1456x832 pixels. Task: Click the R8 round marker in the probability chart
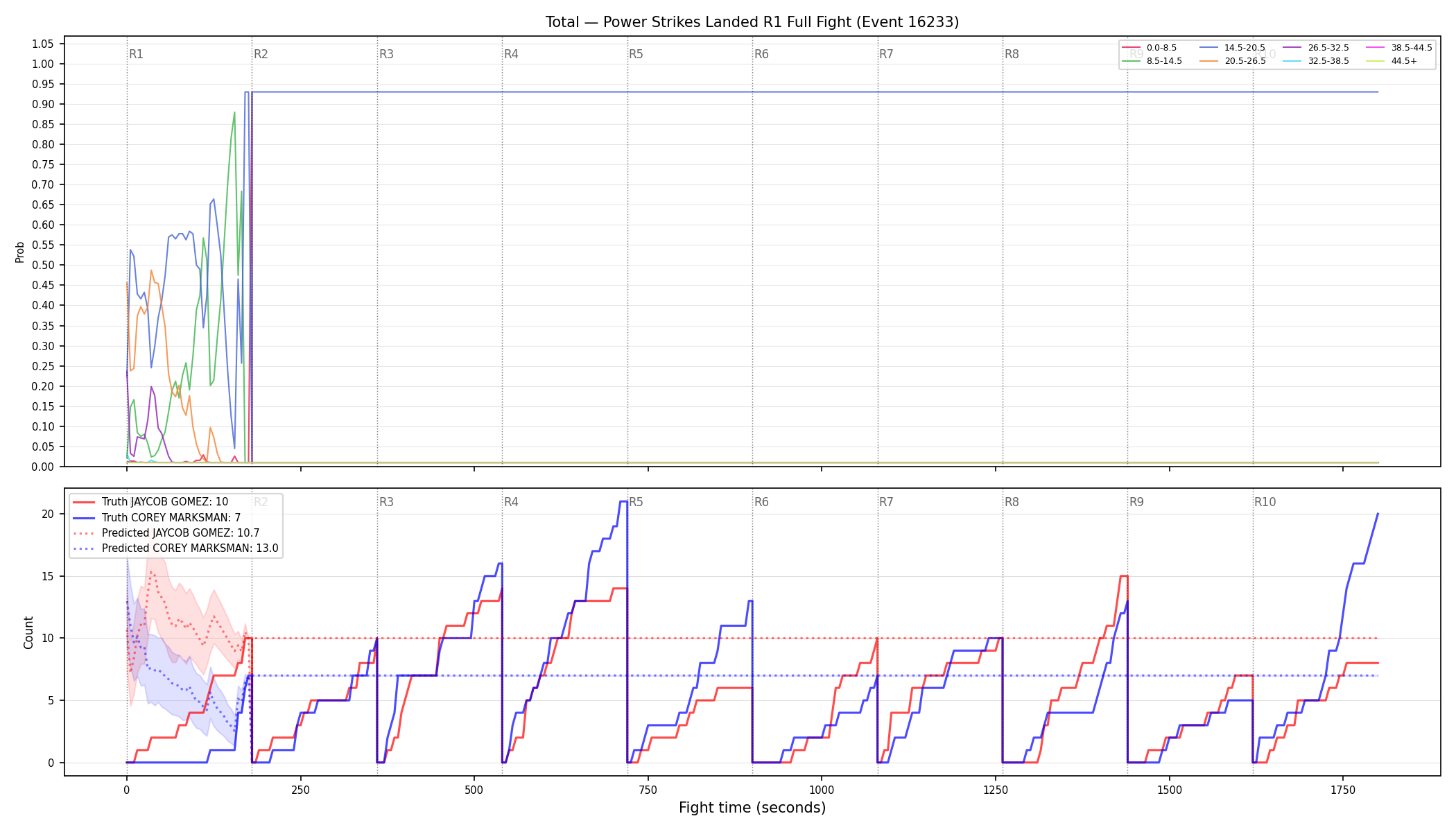coord(1012,54)
